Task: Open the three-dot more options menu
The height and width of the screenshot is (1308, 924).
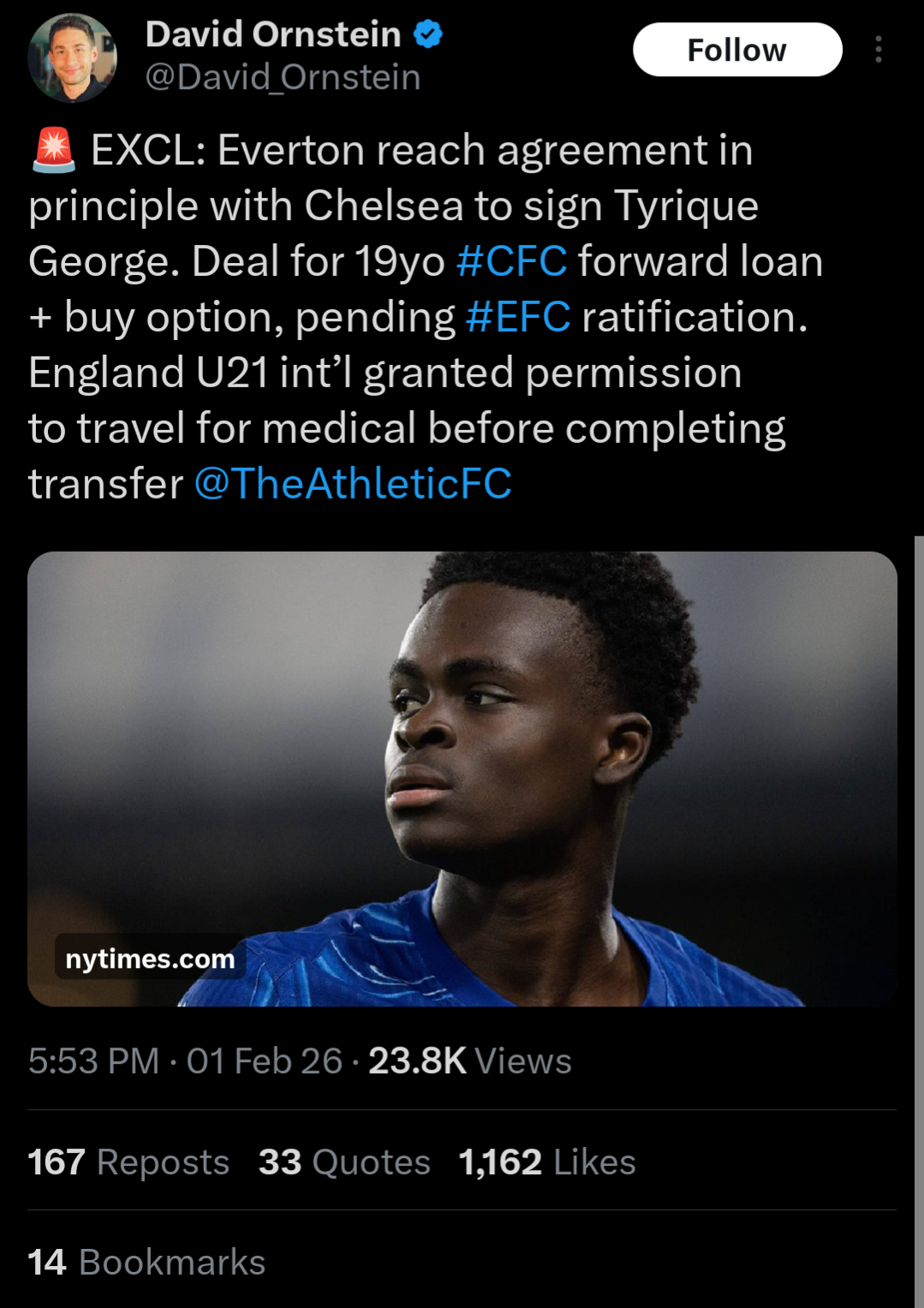Action: (878, 50)
